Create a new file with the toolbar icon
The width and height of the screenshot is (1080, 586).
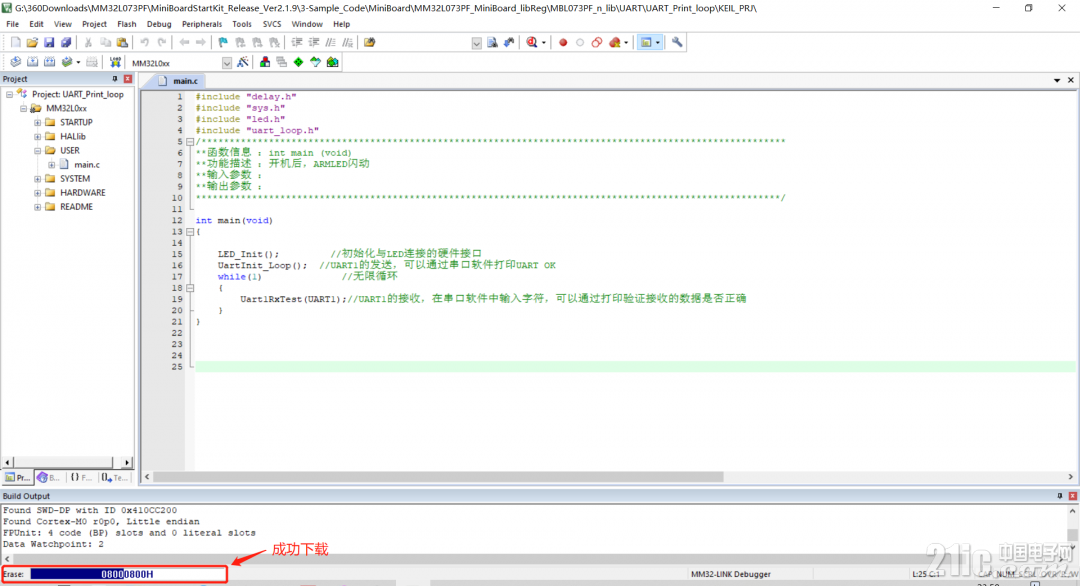click(15, 43)
